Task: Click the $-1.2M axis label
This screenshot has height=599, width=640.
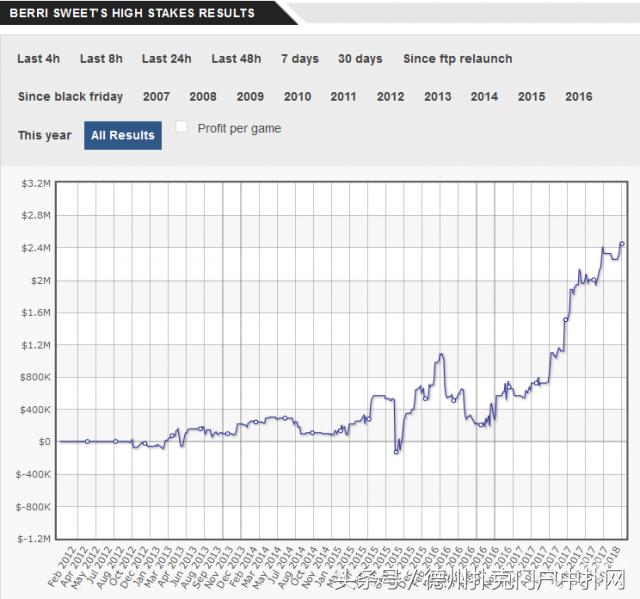Action: click(34, 539)
